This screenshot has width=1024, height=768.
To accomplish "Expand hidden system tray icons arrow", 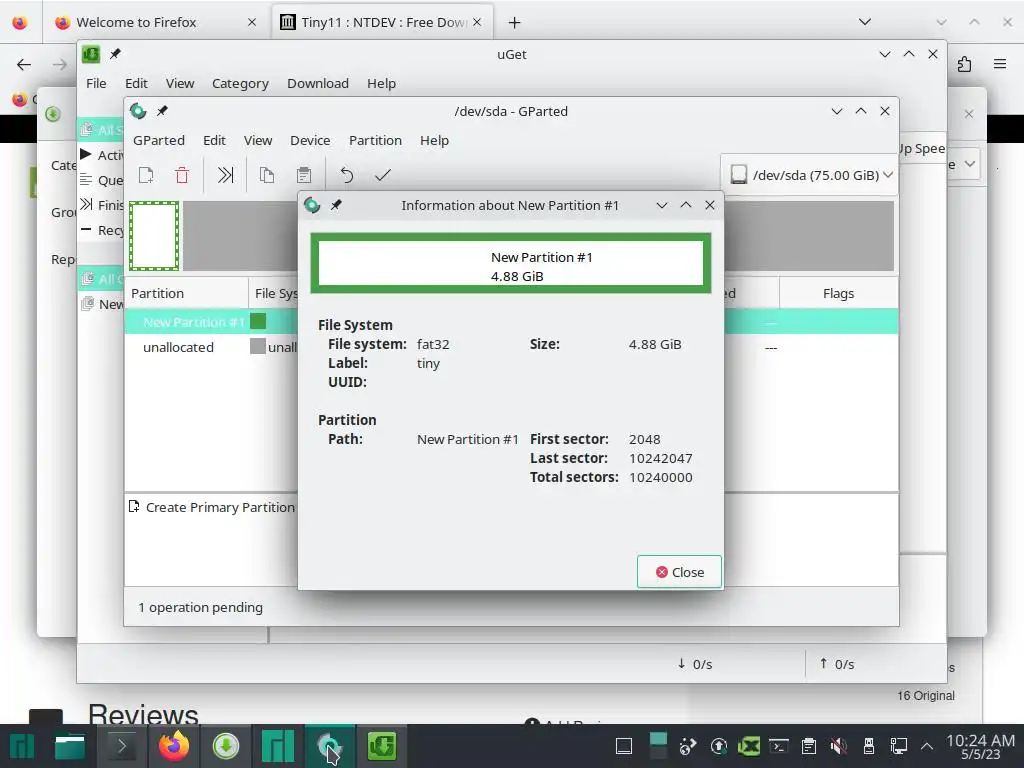I will pyautogui.click(x=927, y=746).
